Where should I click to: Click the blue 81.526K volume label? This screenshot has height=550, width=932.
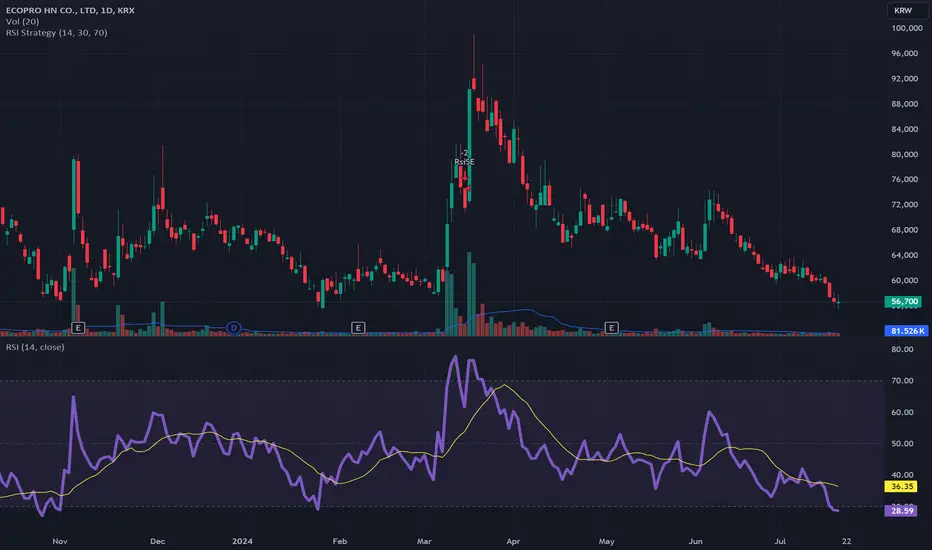click(x=906, y=331)
